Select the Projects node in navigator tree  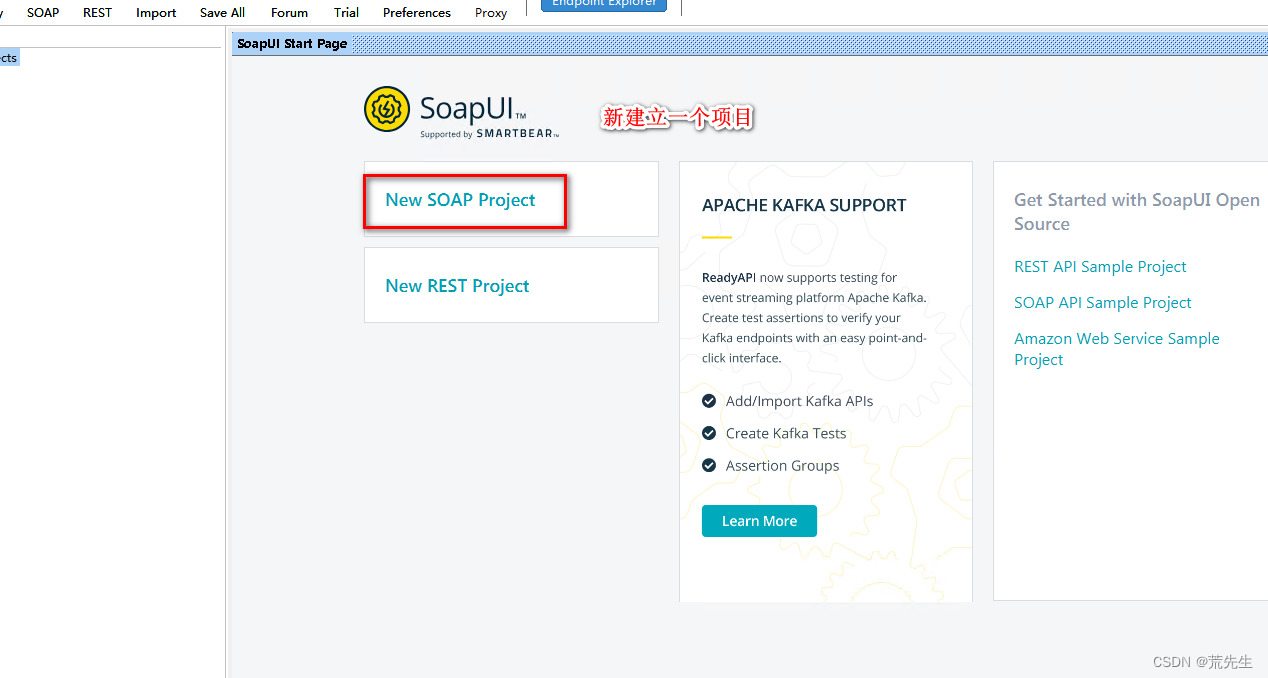[x=8, y=58]
